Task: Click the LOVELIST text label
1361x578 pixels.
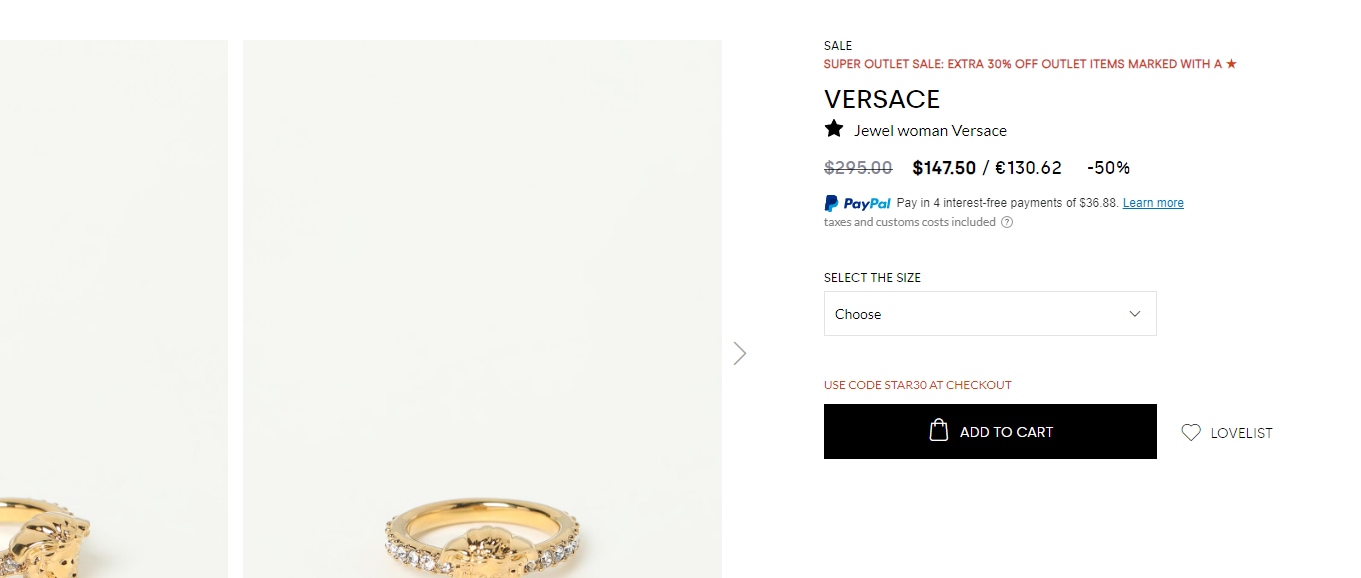Action: pyautogui.click(x=1241, y=433)
